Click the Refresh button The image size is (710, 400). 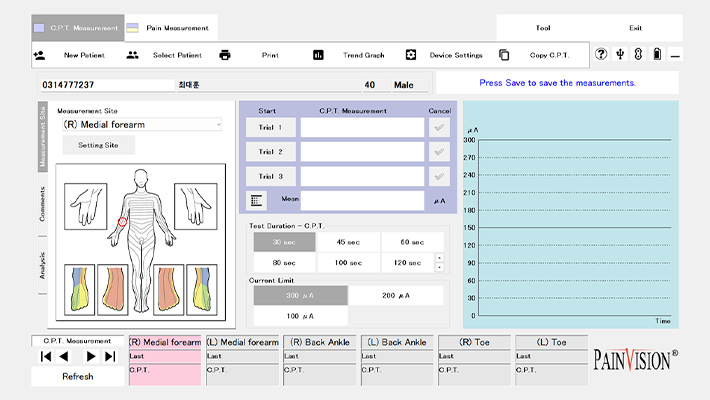tap(77, 377)
